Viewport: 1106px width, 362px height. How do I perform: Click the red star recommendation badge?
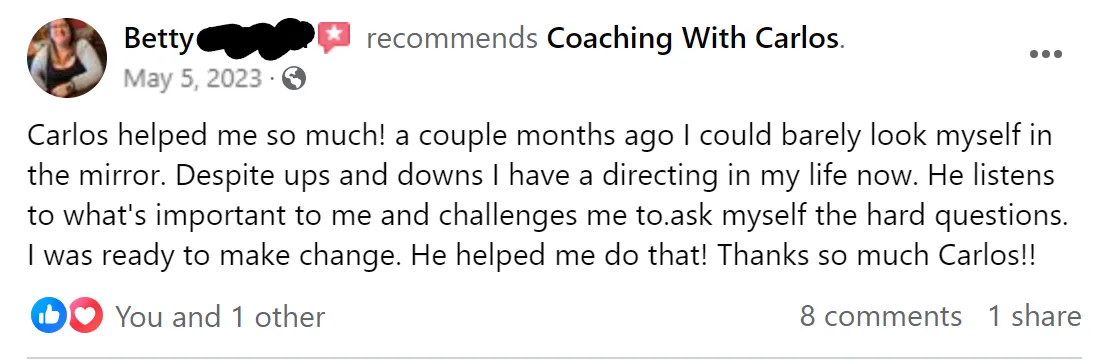pos(334,37)
